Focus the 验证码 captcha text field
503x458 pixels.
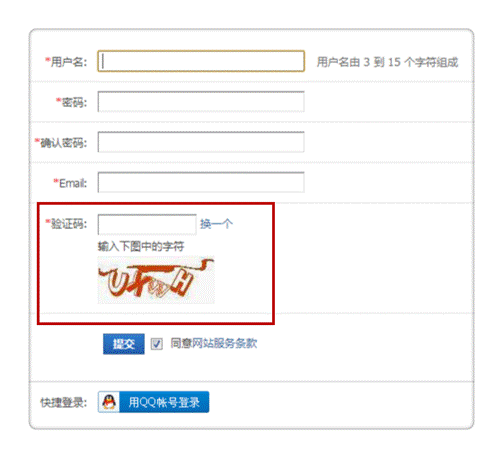click(x=147, y=224)
